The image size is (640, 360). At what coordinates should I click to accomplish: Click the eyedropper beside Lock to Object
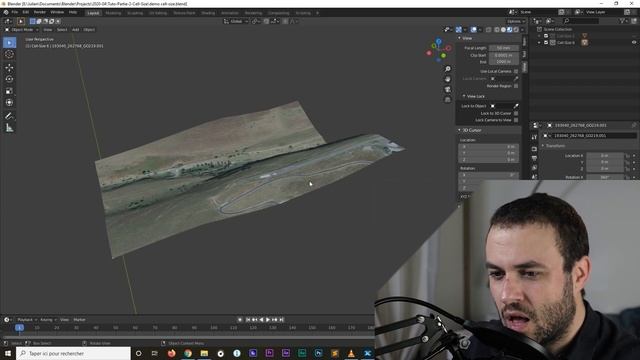(x=516, y=106)
